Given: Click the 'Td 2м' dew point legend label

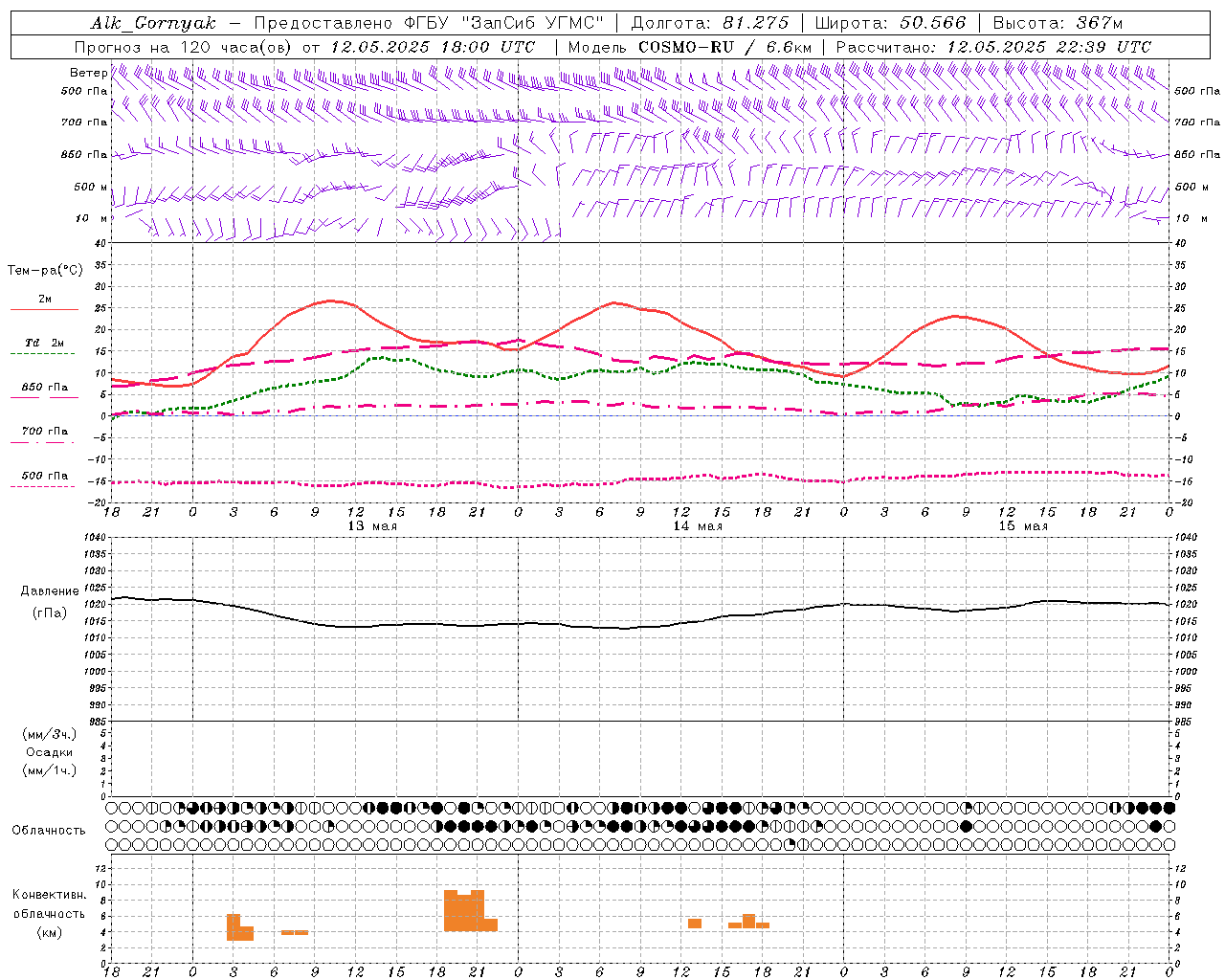Looking at the screenshot, I should coord(44,343).
